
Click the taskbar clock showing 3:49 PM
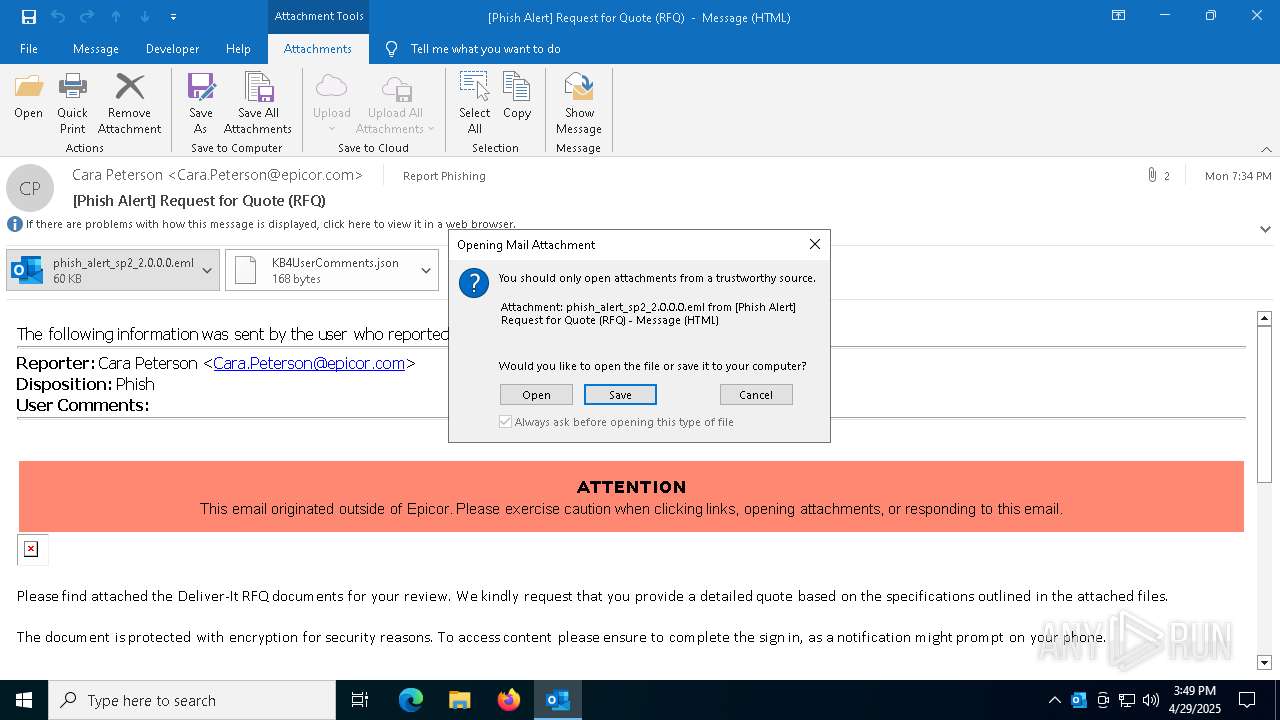pos(1194,700)
